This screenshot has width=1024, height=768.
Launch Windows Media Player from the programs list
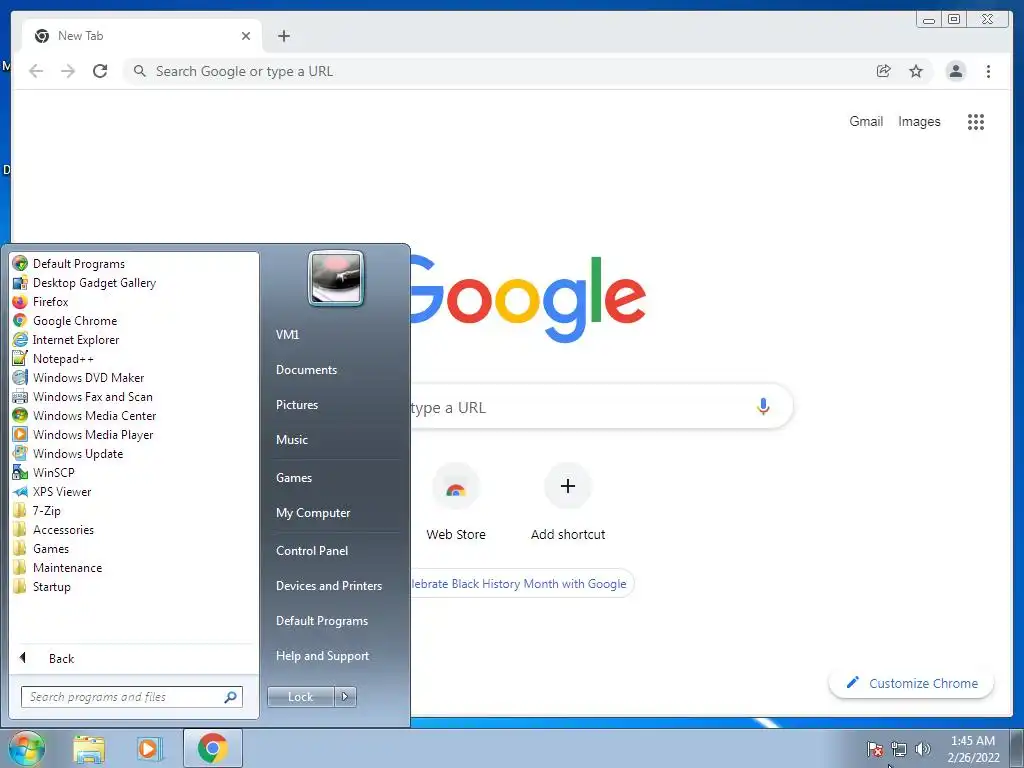[x=83, y=434]
